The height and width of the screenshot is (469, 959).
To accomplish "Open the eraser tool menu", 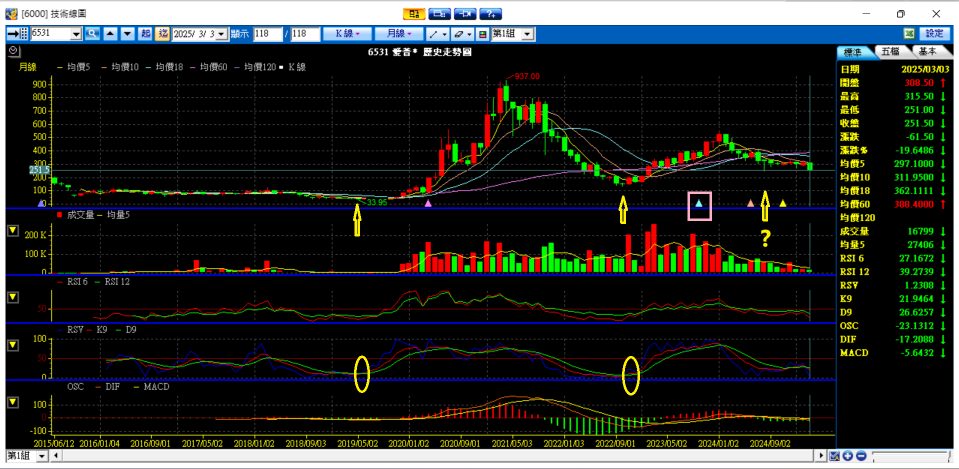I will click(x=463, y=33).
